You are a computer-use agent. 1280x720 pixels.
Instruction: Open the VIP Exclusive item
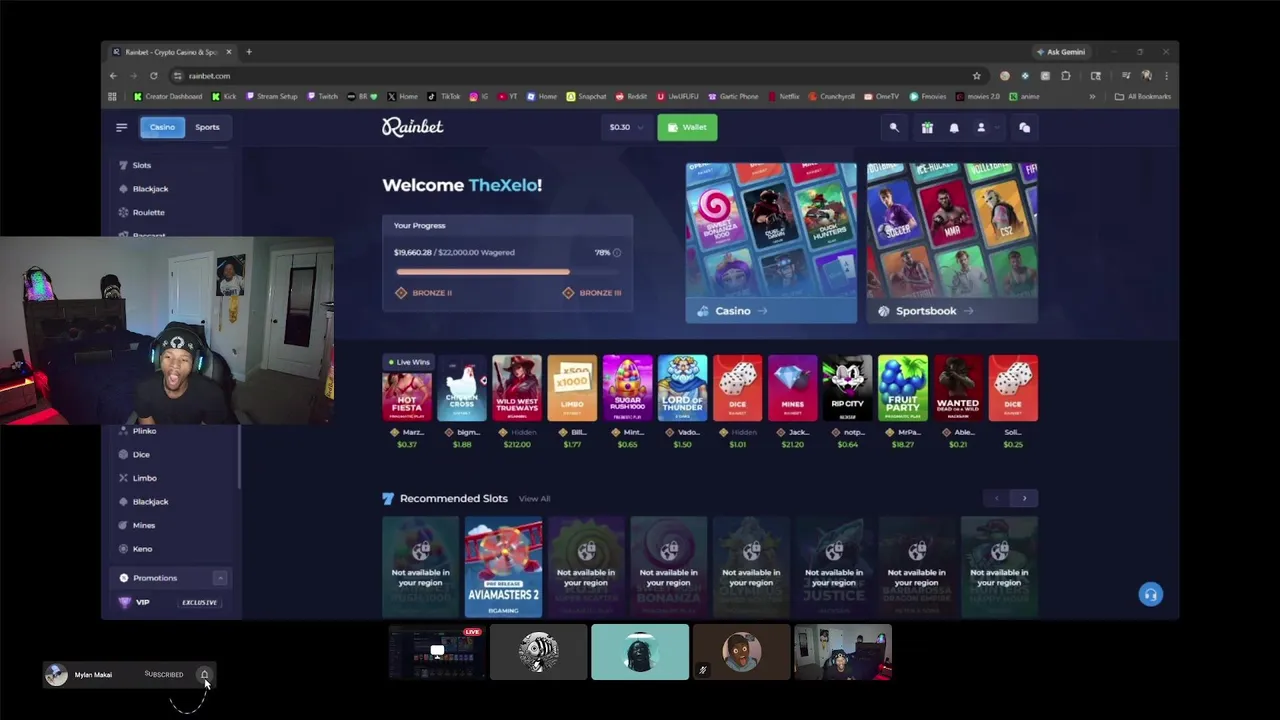pos(169,602)
